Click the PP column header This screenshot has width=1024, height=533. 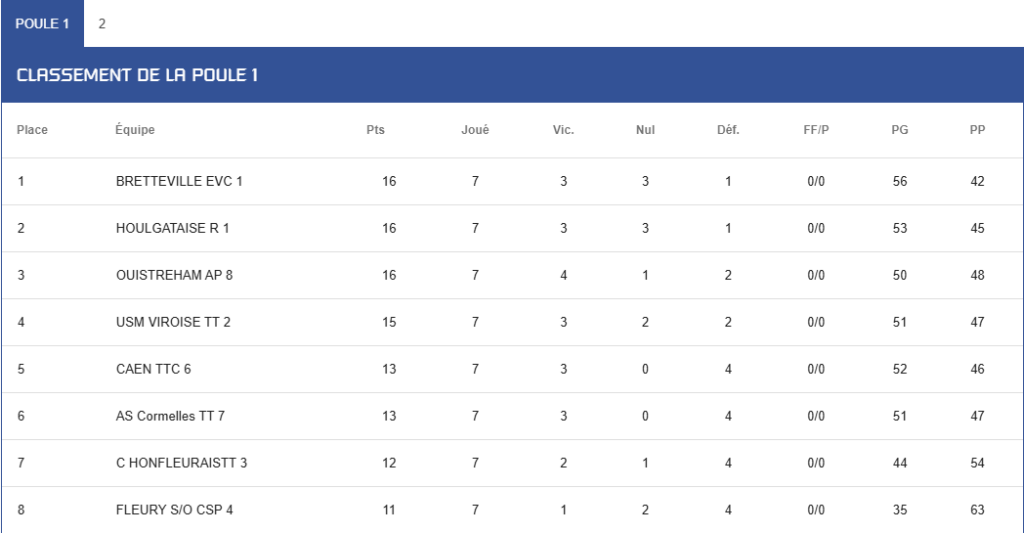[x=978, y=130]
